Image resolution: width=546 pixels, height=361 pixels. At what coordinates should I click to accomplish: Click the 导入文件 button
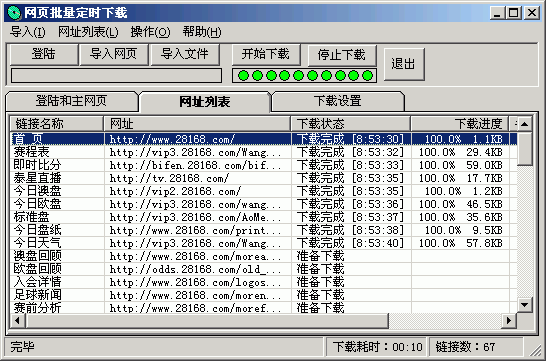185,54
